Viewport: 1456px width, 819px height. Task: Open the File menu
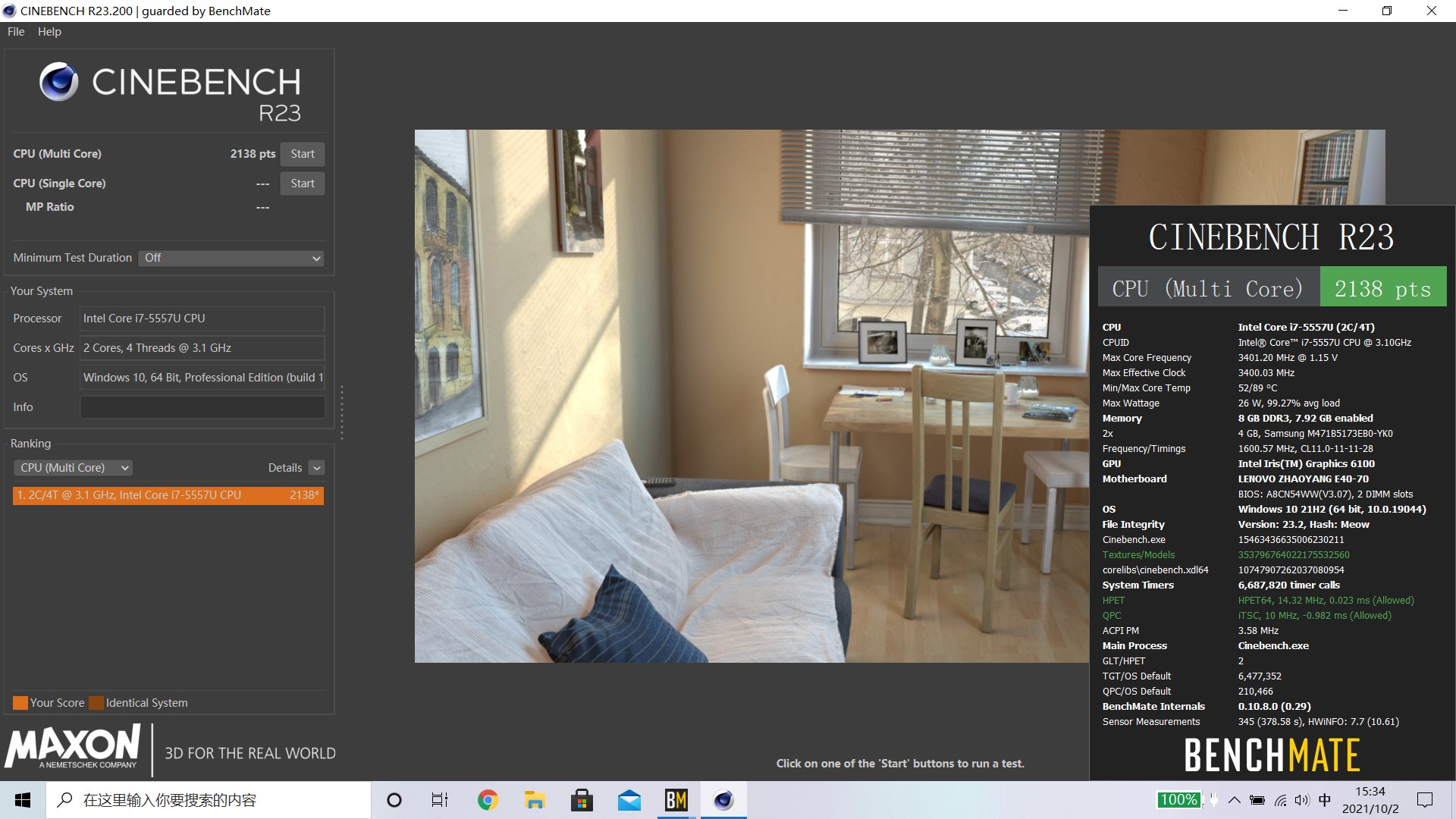16,32
